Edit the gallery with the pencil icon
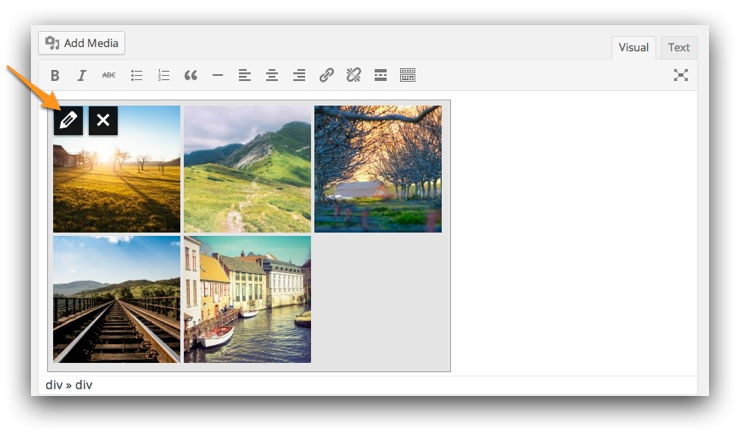Viewport: 739px width, 435px height. 68,121
